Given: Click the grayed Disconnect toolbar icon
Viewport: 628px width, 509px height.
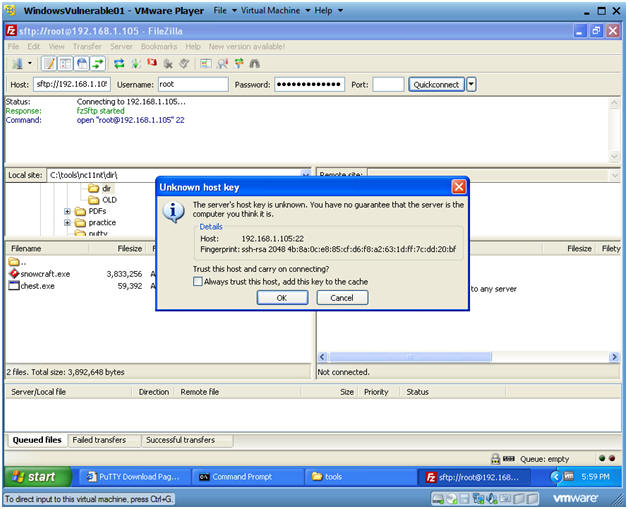Looking at the screenshot, I should pos(168,64).
